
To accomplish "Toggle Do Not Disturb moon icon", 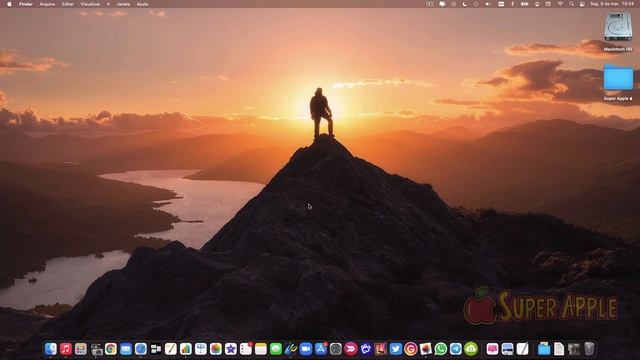I will tap(465, 4).
